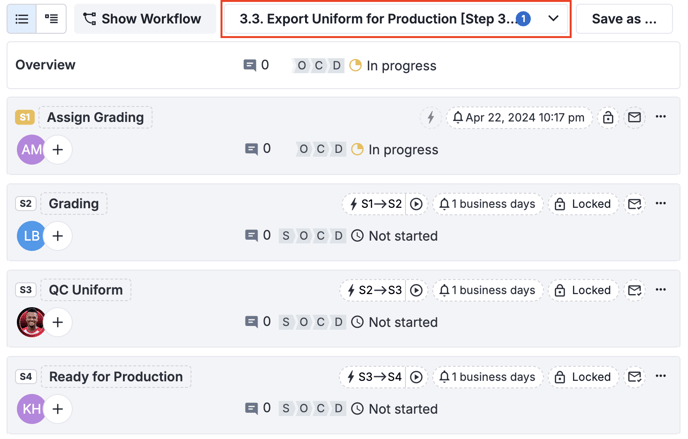This screenshot has width=688, height=439.
Task: Click the play icon in Grading step
Action: 416,204
